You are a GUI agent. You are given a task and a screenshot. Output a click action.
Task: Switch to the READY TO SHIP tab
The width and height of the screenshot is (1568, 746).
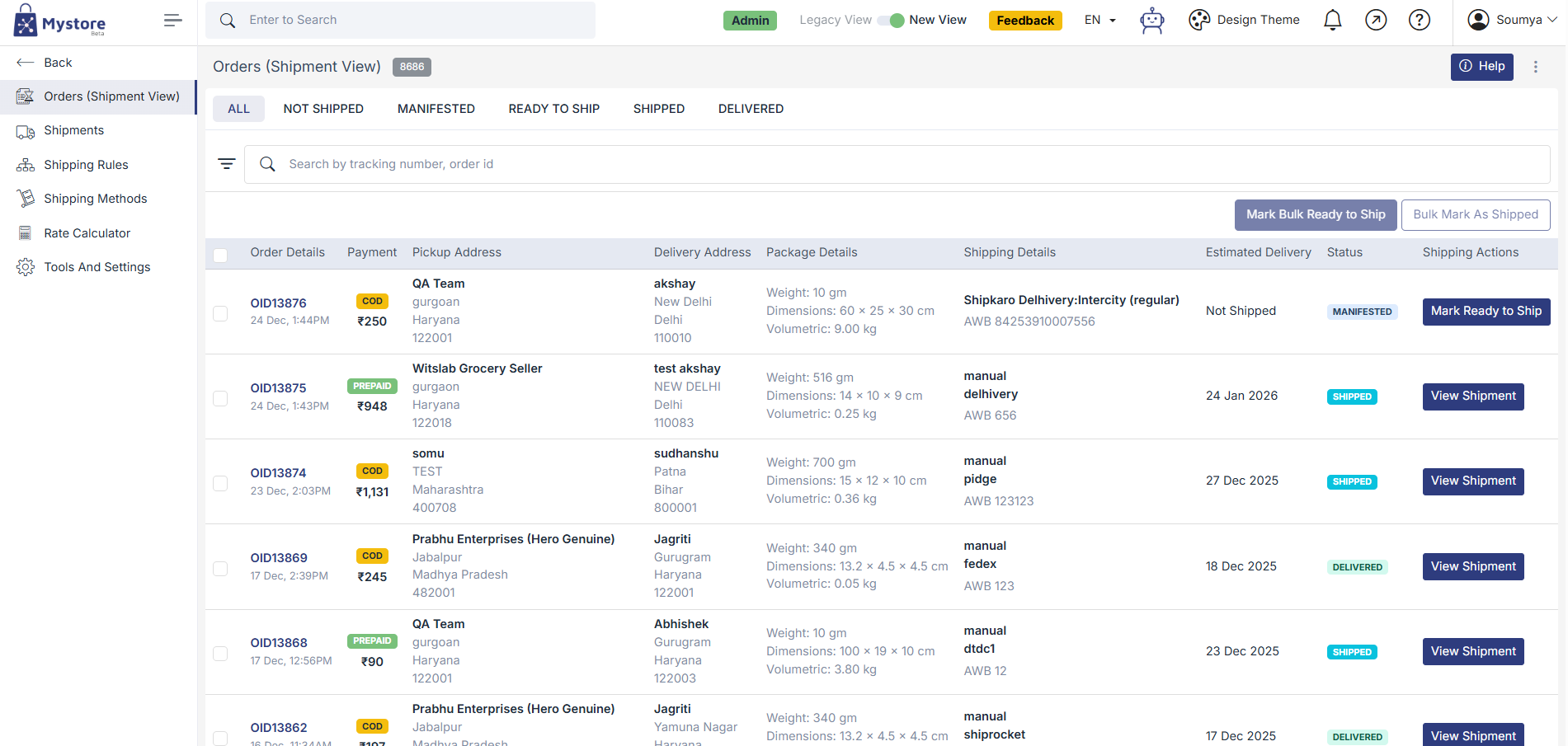point(553,109)
